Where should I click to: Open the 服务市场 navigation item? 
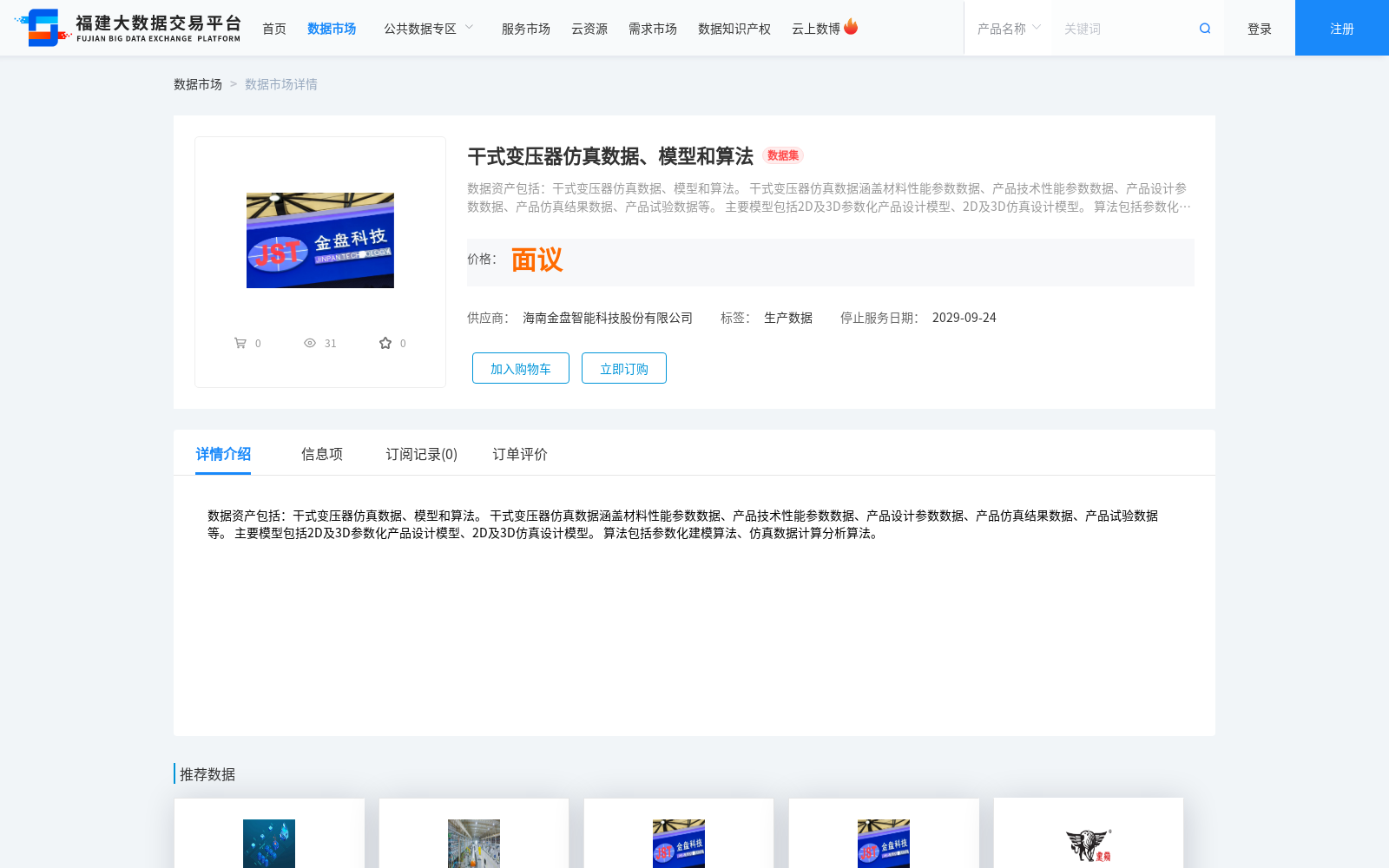pyautogui.click(x=526, y=29)
